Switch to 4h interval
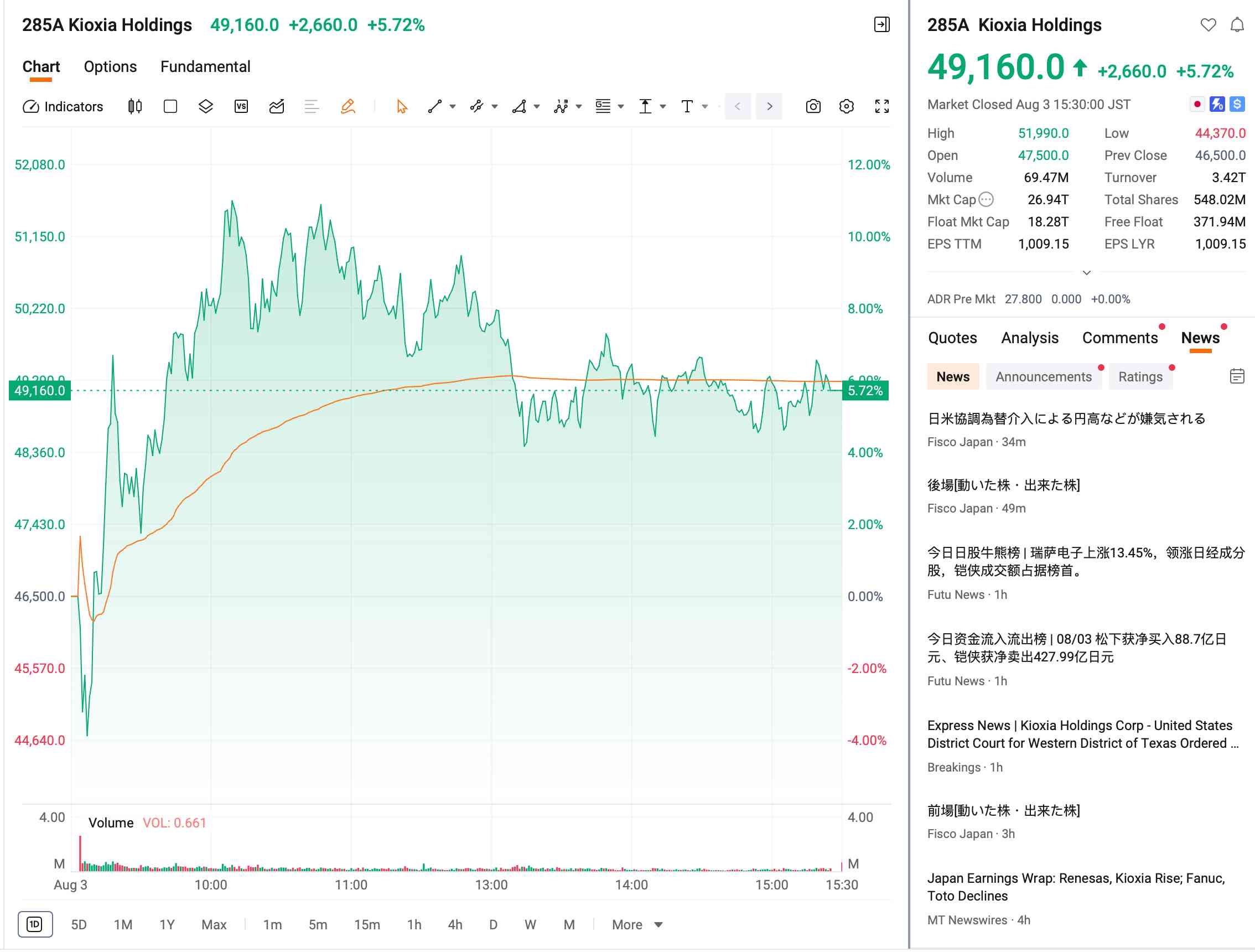Viewport: 1255px width, 952px height. [455, 925]
